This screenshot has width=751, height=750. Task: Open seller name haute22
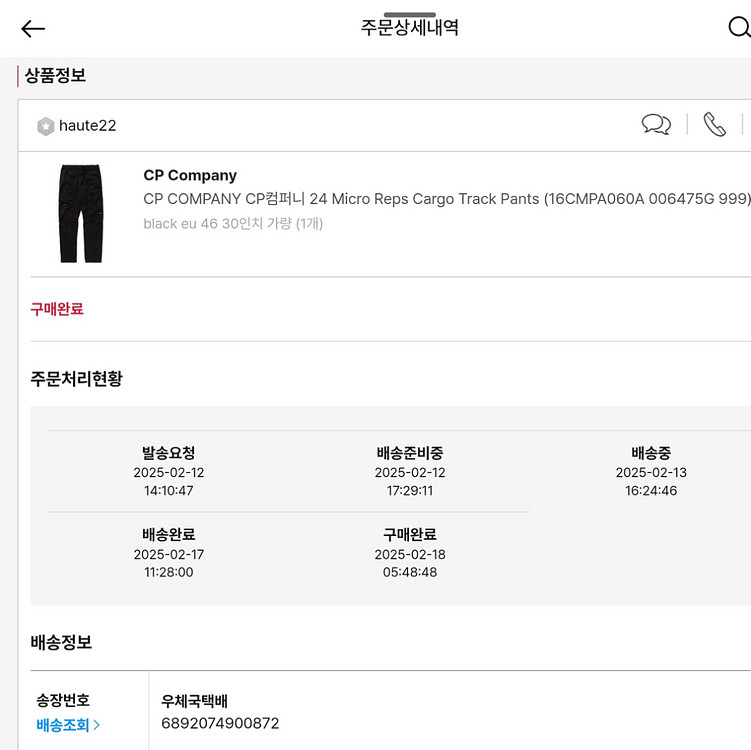[x=87, y=125]
